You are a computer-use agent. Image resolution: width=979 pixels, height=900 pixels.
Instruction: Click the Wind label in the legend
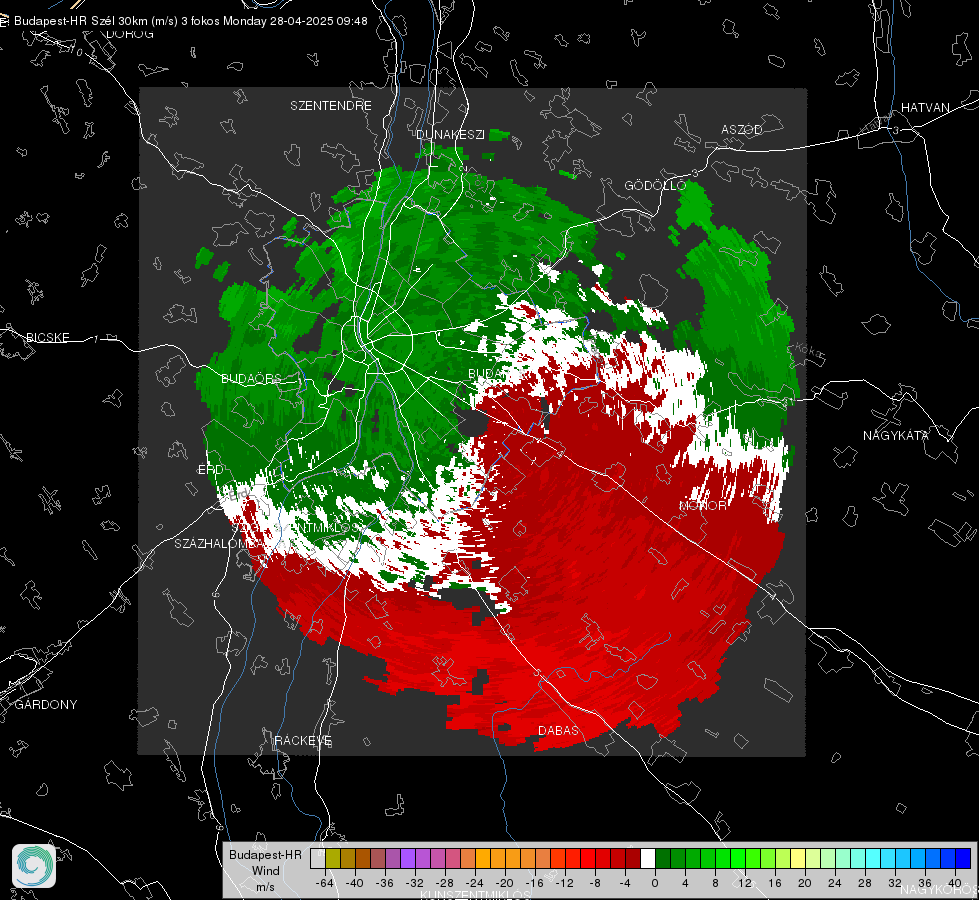click(265, 871)
